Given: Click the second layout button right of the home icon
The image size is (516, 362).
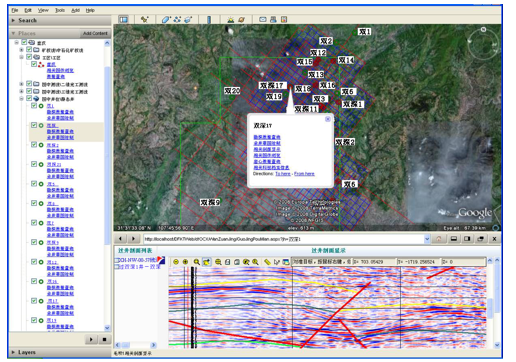Looking at the screenshot, I should 467,239.
